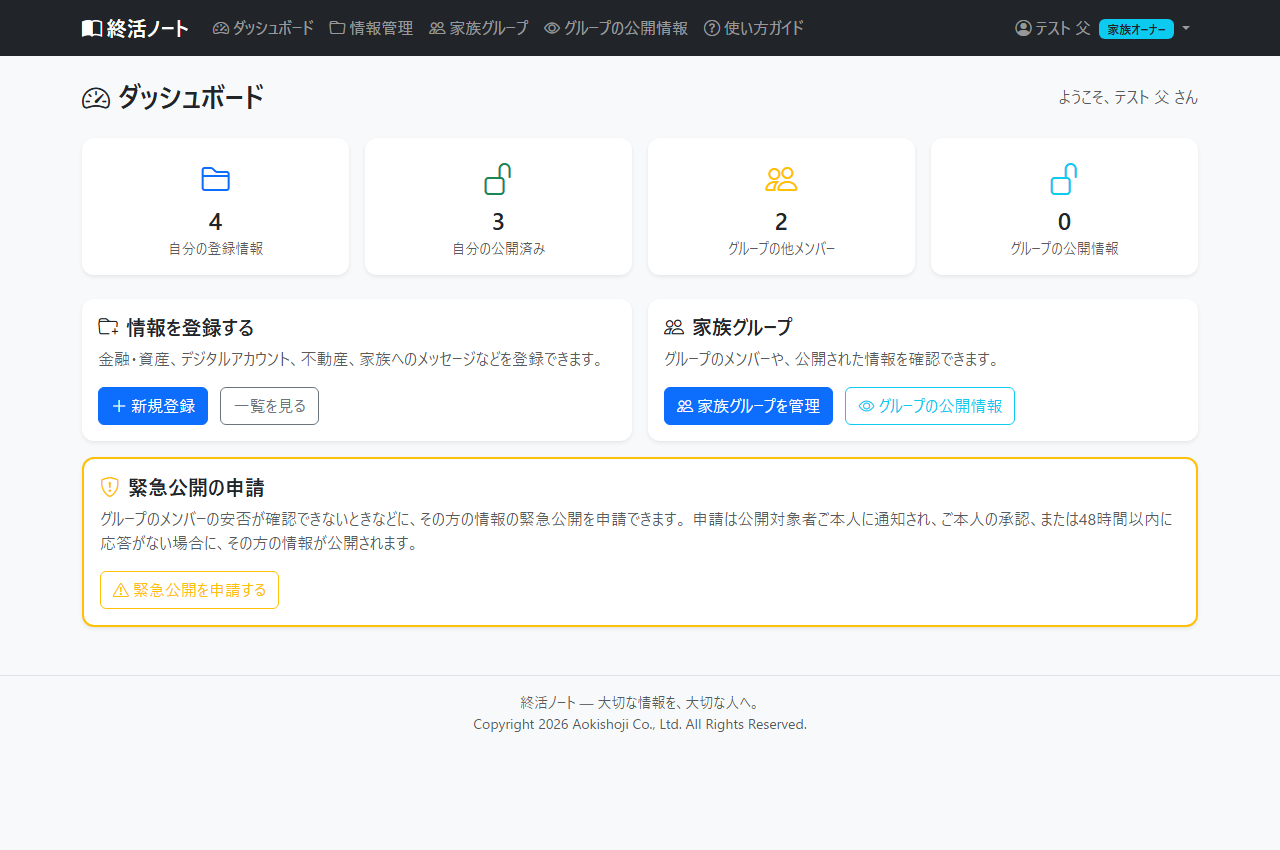Click the green unlock icon above 自分の公開済み
Viewport: 1280px width, 850px height.
click(498, 179)
